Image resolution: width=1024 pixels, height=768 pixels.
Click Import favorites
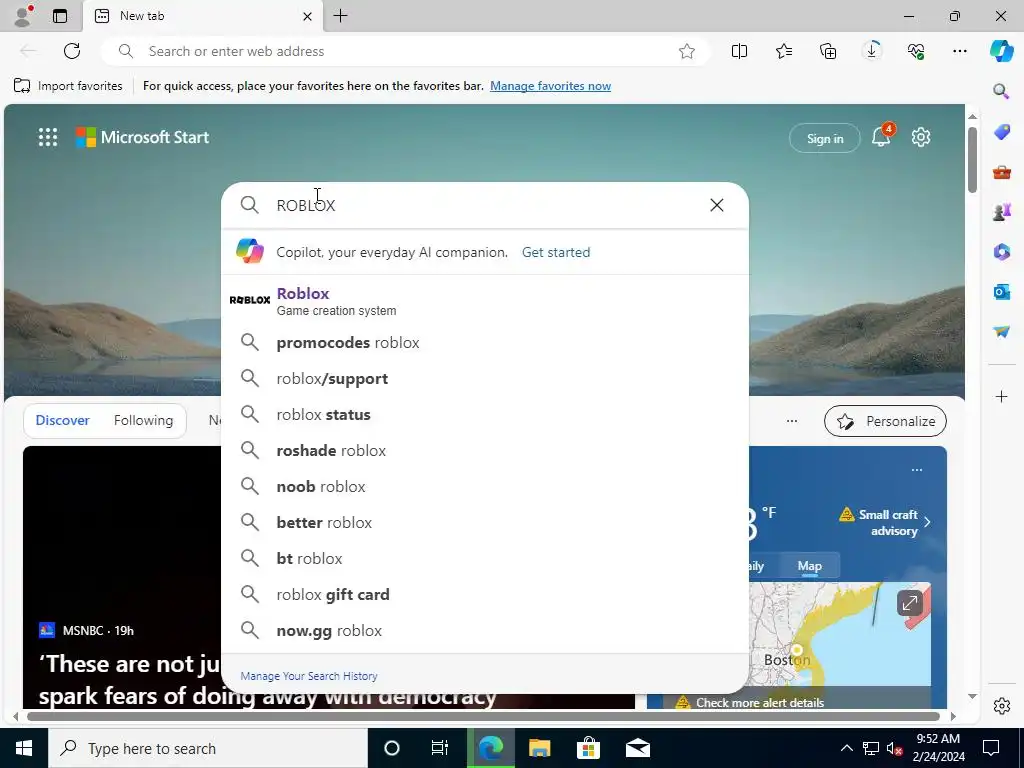[x=68, y=86]
